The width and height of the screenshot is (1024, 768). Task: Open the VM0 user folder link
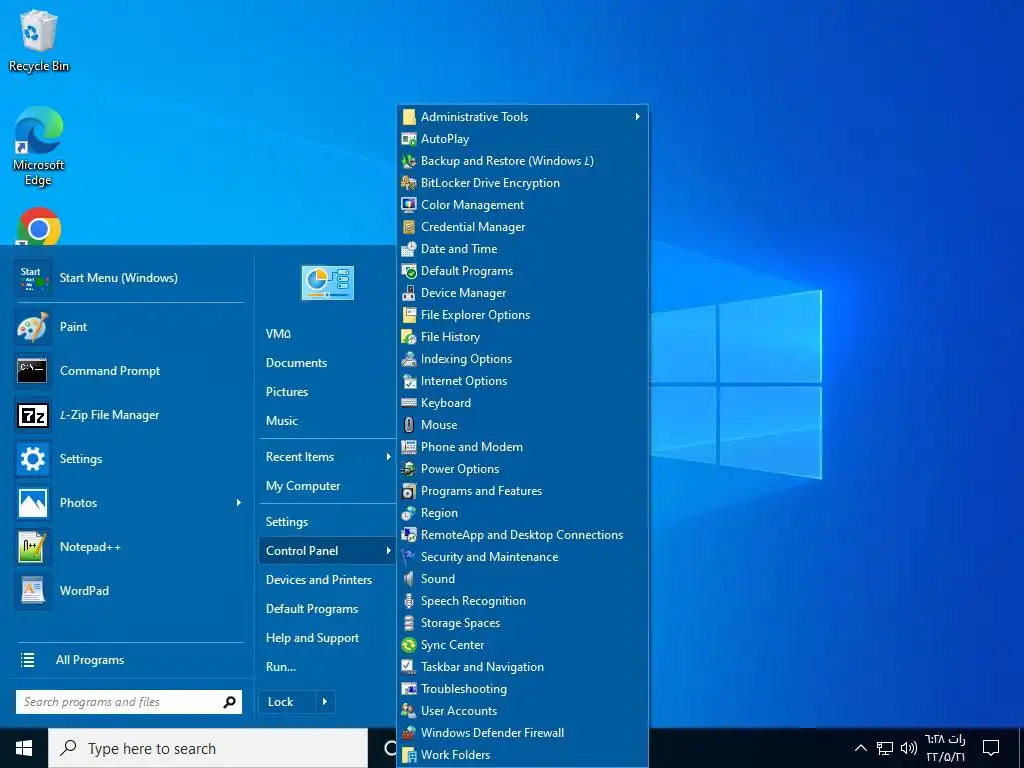tap(278, 334)
